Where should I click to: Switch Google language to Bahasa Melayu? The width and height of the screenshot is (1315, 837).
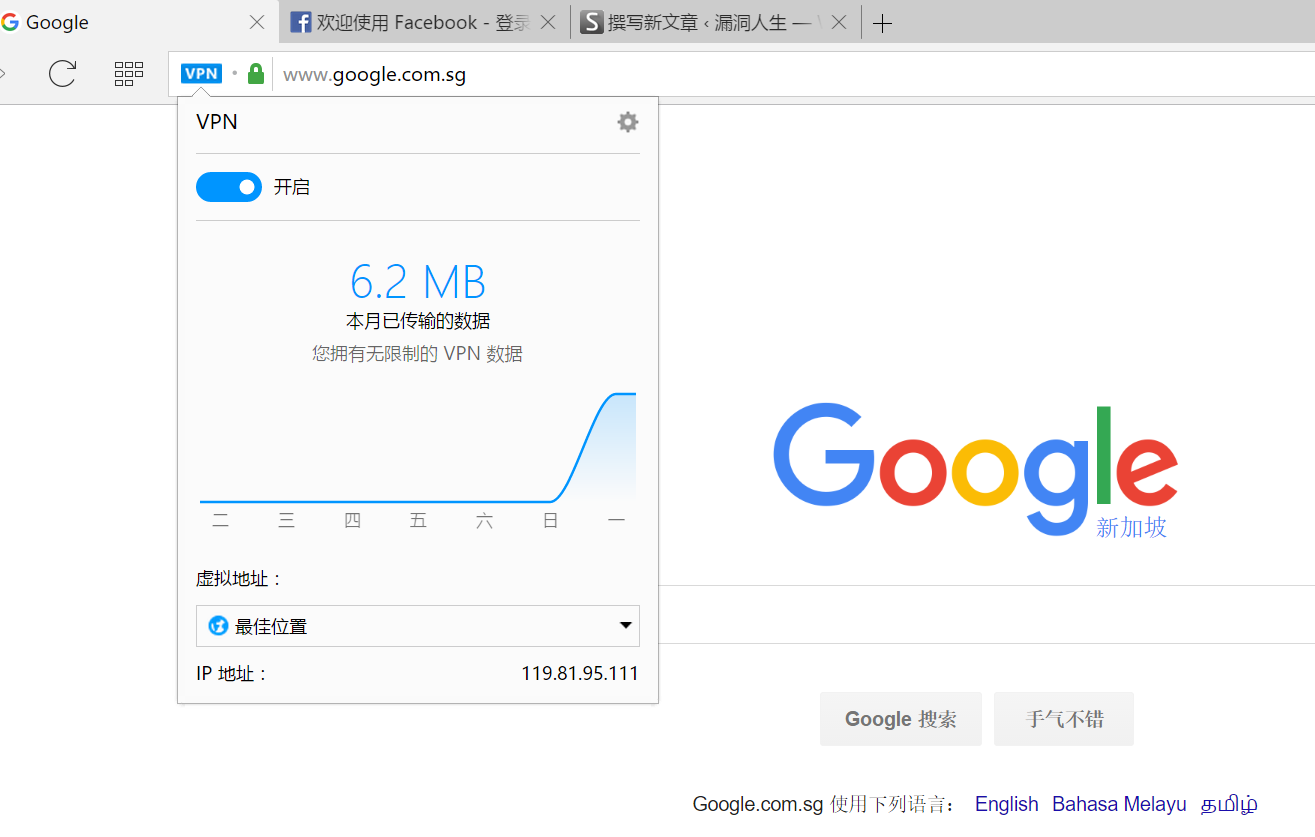point(1119,804)
